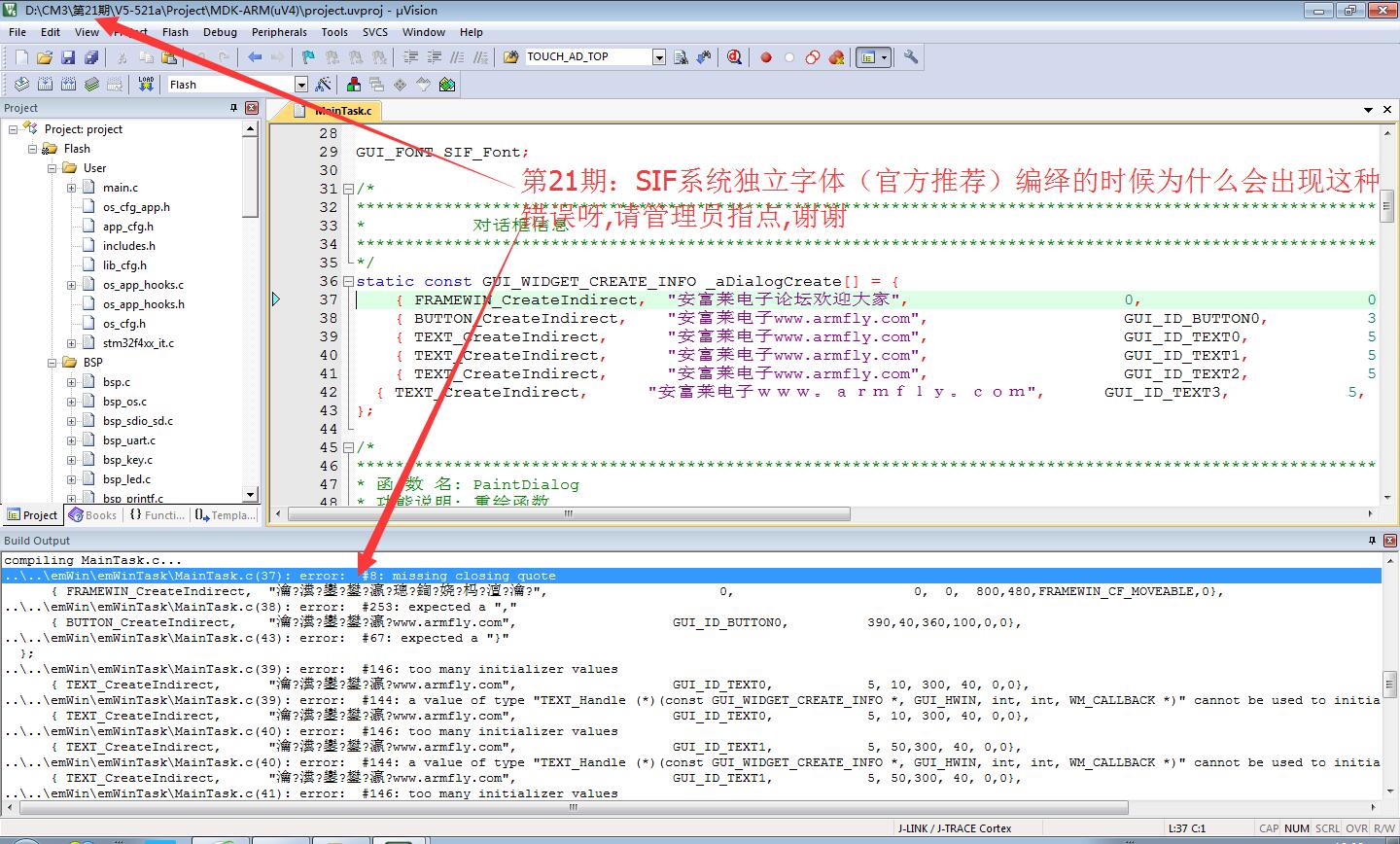Start or stop the debug session
Viewport: 1400px width, 844px height.
coord(734,57)
